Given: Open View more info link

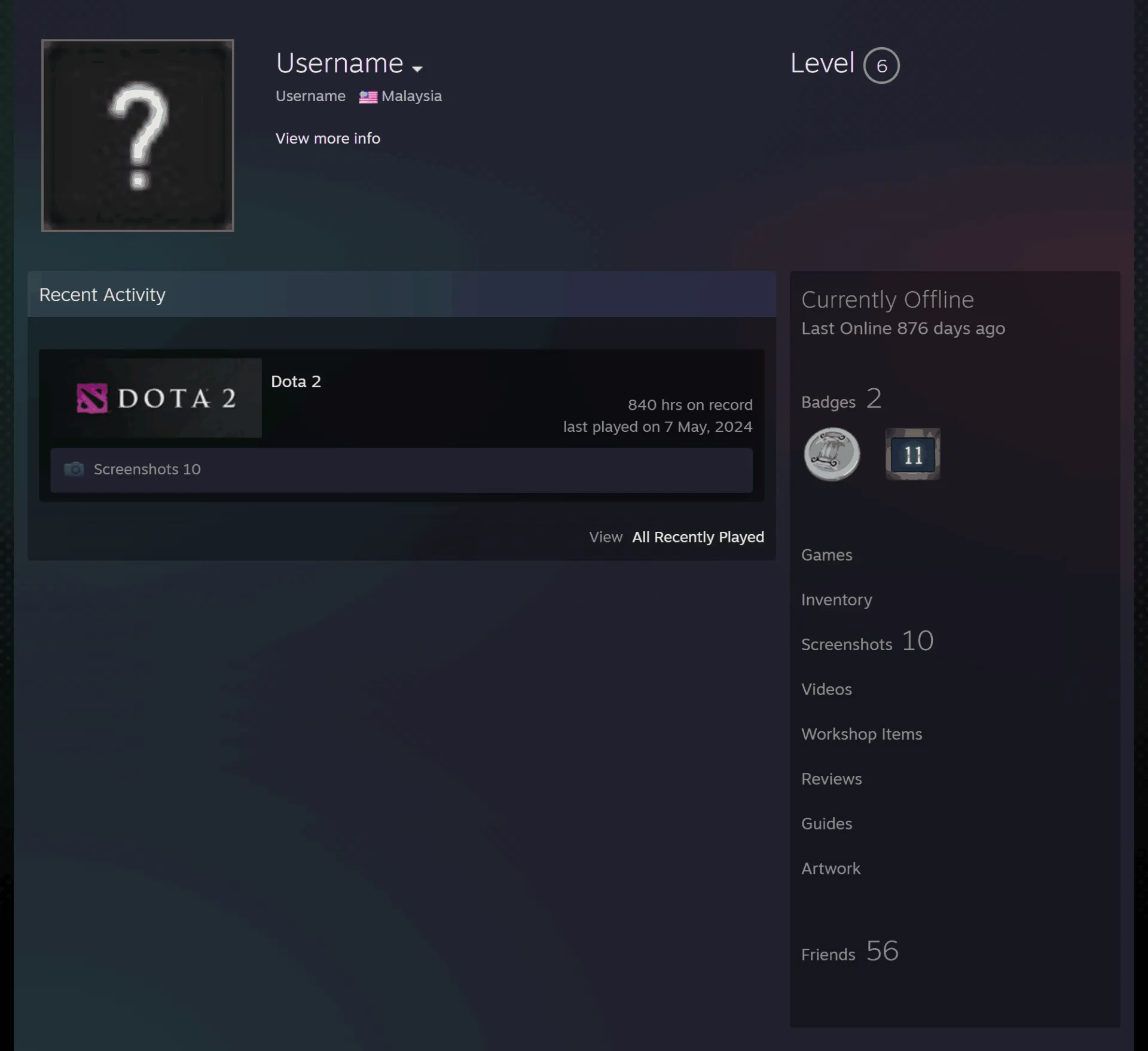Looking at the screenshot, I should [x=328, y=138].
